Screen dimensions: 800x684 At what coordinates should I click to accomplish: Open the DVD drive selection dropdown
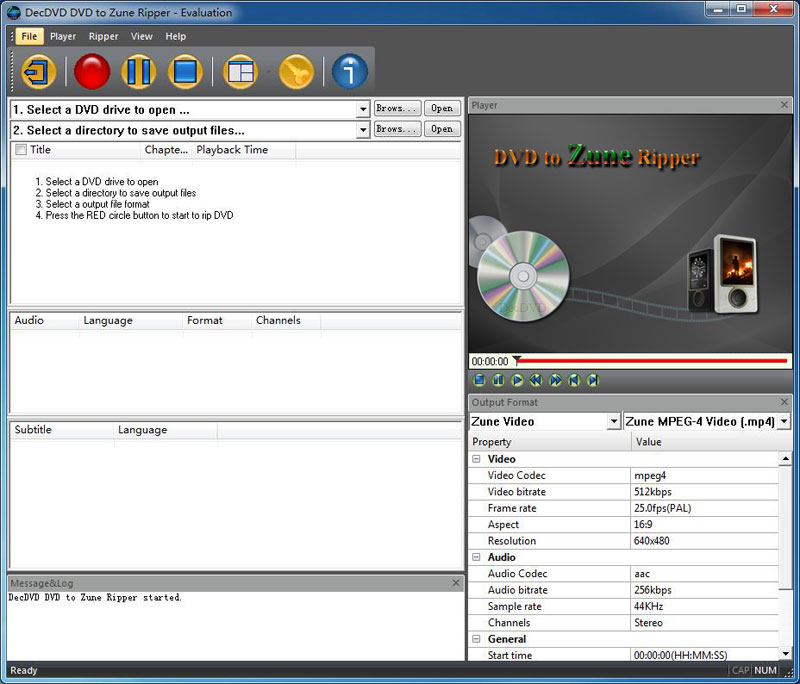coord(362,110)
